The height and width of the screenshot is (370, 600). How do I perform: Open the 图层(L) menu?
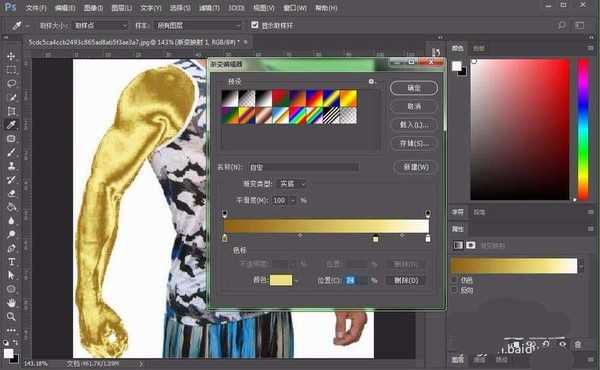pos(122,8)
